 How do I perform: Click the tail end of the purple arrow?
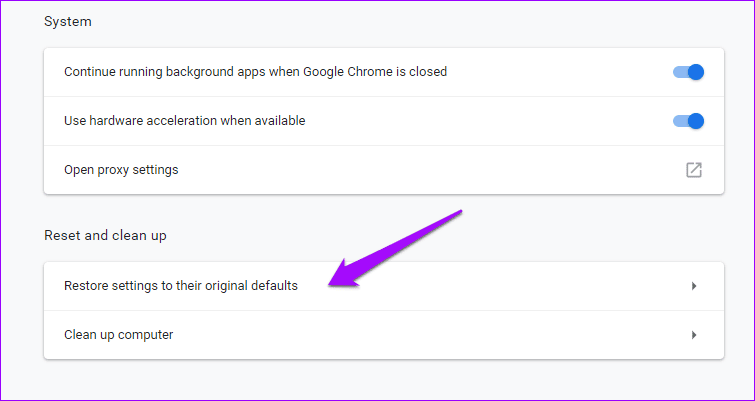click(x=460, y=211)
